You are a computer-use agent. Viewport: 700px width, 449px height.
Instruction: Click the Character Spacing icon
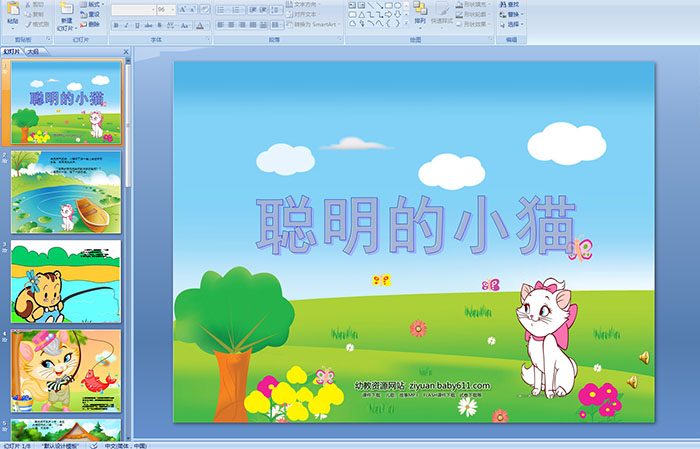[170, 25]
